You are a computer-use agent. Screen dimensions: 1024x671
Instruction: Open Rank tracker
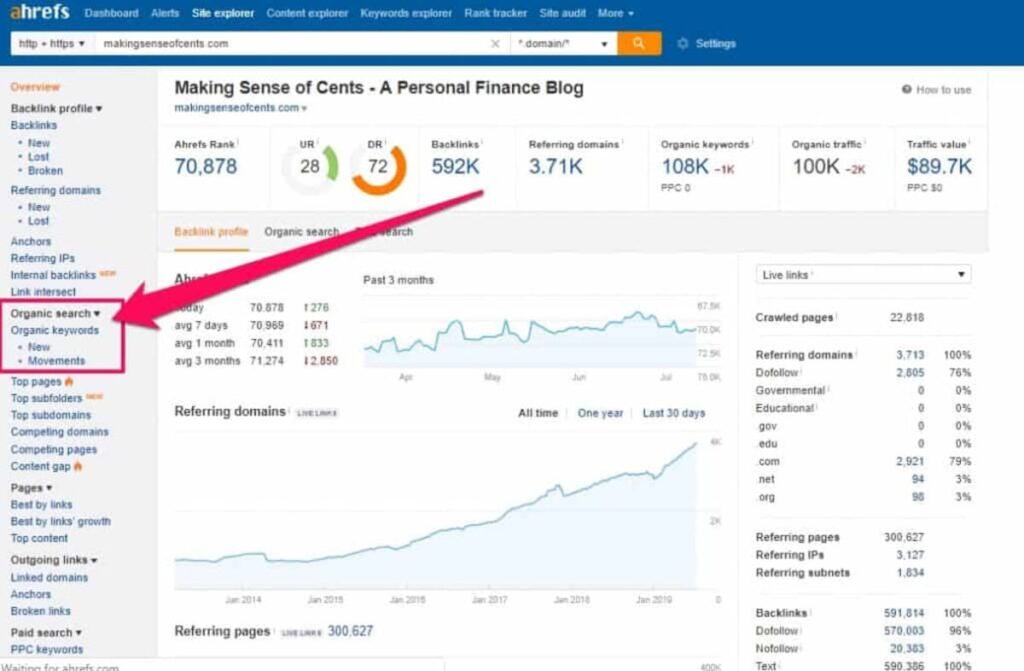point(496,13)
